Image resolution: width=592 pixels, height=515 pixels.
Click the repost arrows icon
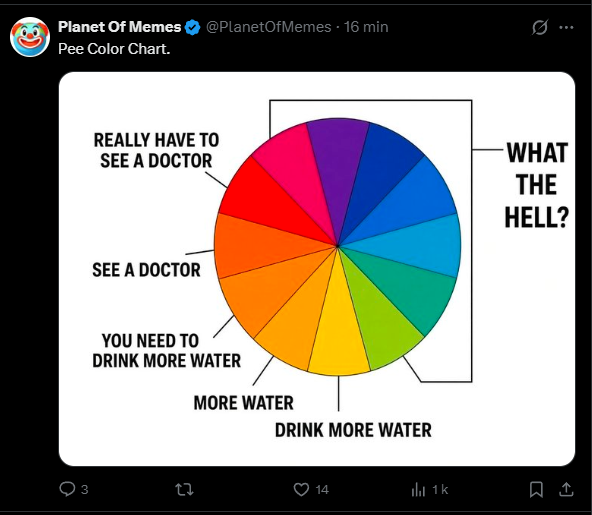184,489
